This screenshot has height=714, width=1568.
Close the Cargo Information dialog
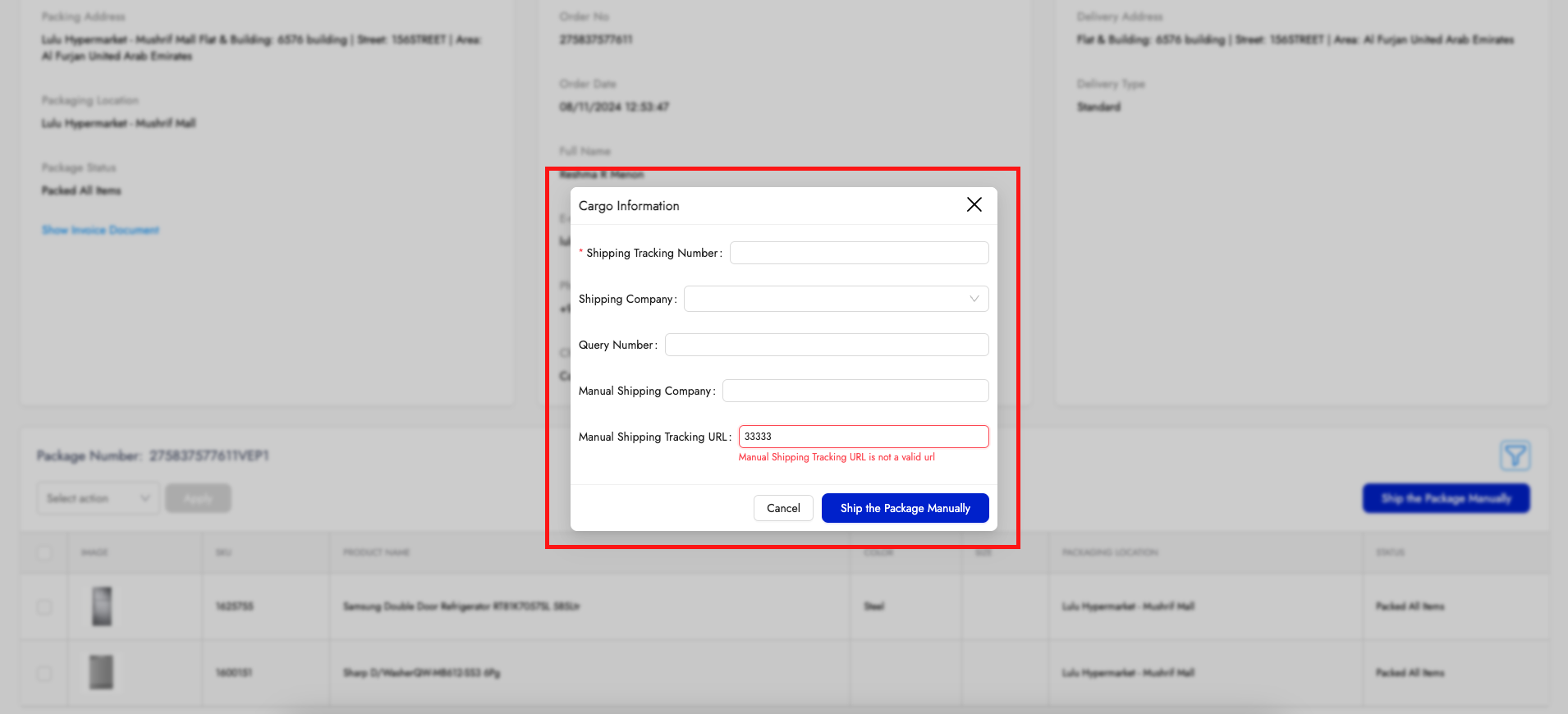click(974, 204)
